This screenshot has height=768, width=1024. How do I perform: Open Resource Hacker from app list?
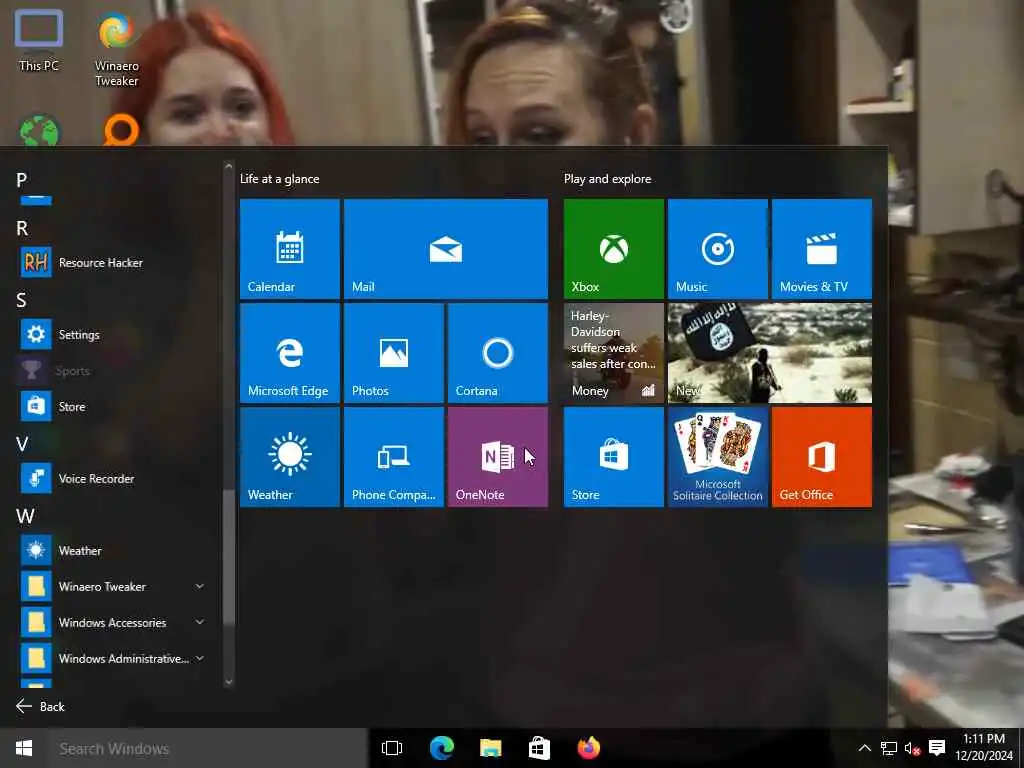pos(112,263)
